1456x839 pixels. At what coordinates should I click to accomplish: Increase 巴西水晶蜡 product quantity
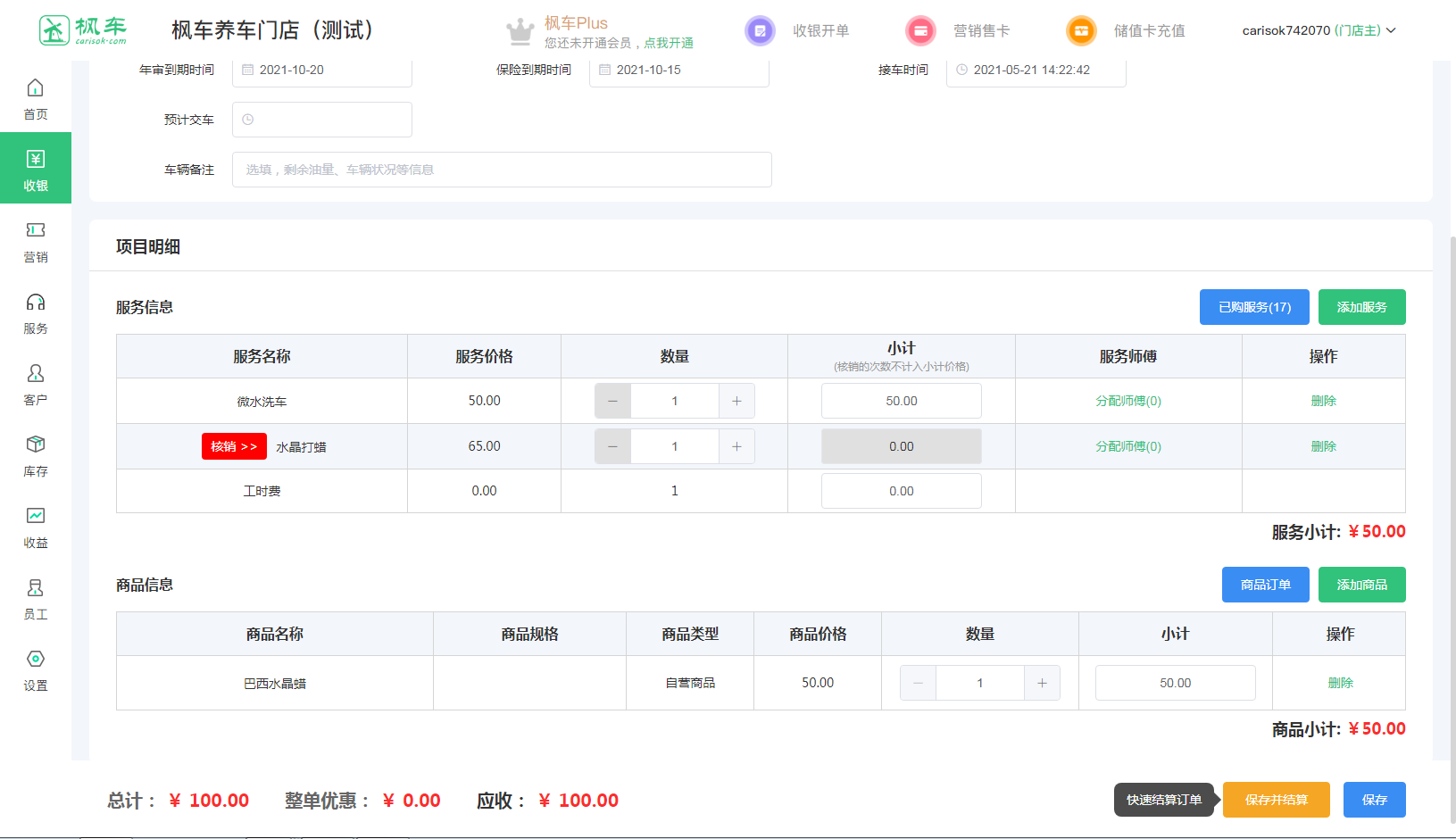[1042, 684]
